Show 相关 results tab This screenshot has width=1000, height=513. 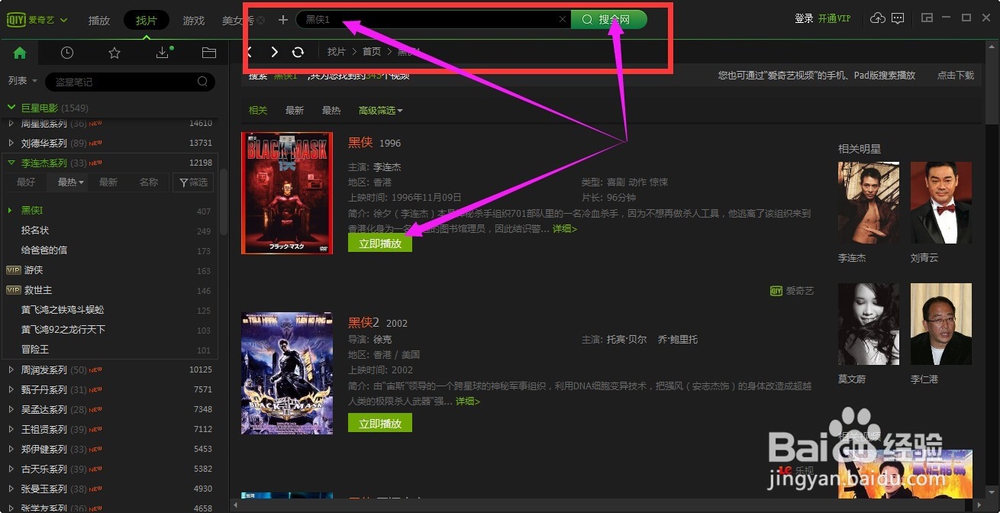click(258, 110)
